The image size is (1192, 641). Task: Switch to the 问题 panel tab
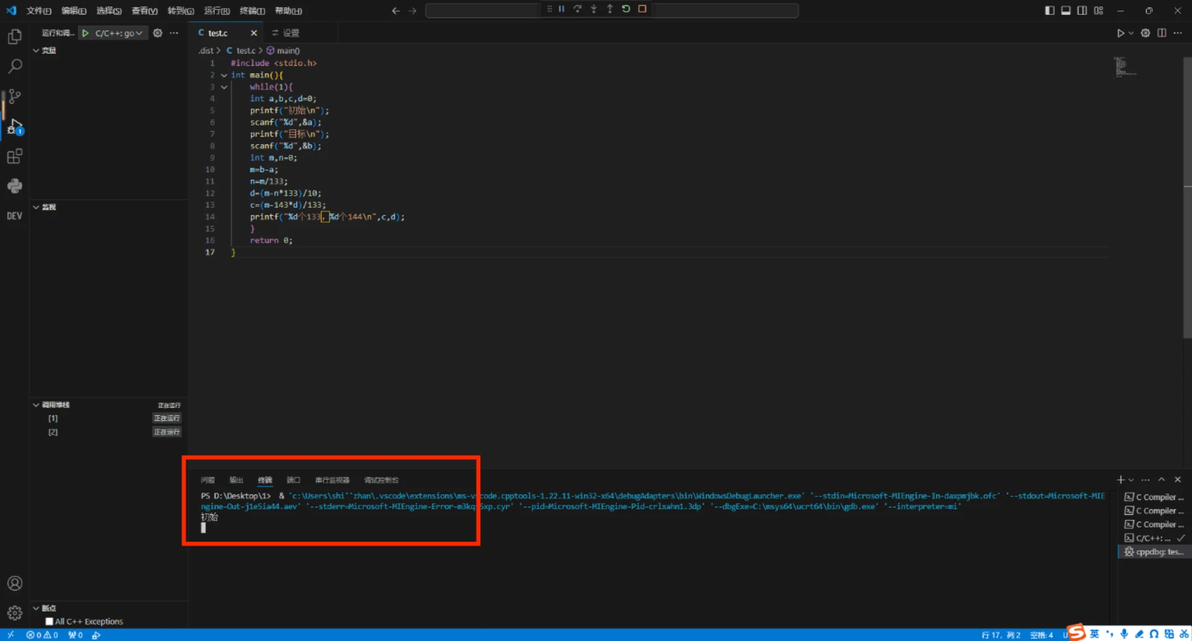tap(208, 480)
